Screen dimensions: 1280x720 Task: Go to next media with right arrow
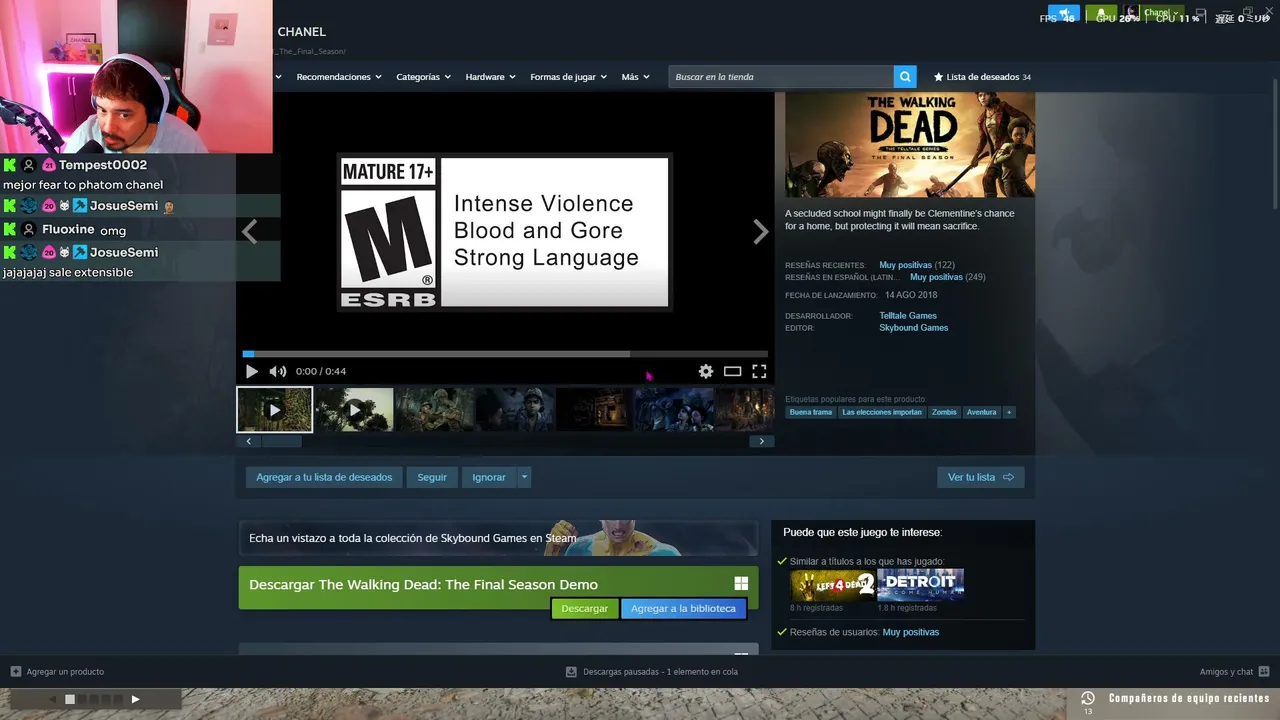[x=761, y=232]
